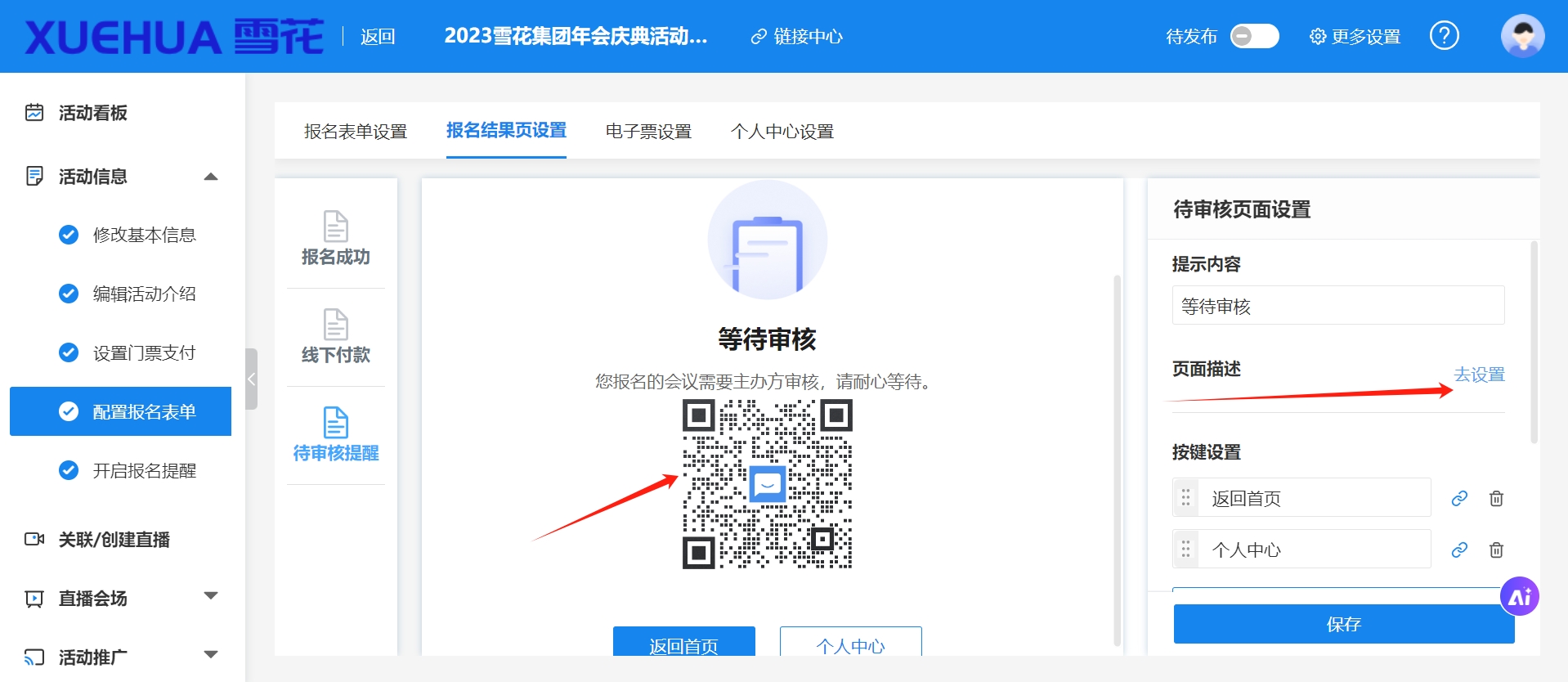Click 个人中心 button in preview
Screen dimensions: 1568x682
tap(851, 643)
